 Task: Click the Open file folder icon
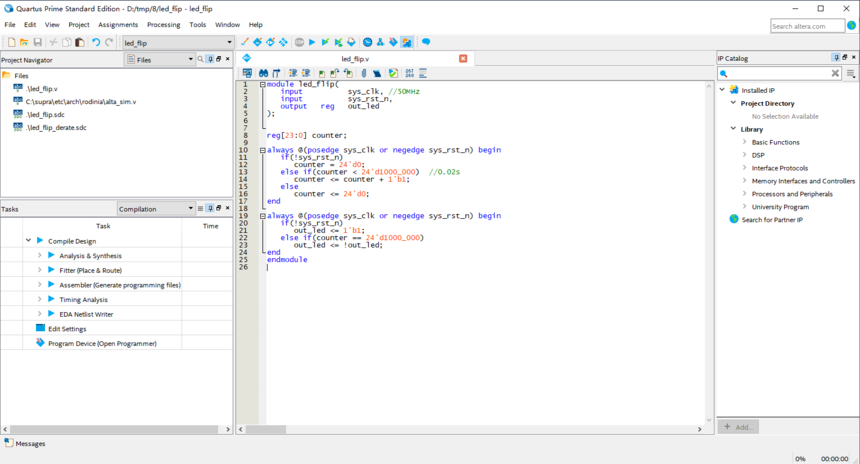tap(24, 42)
